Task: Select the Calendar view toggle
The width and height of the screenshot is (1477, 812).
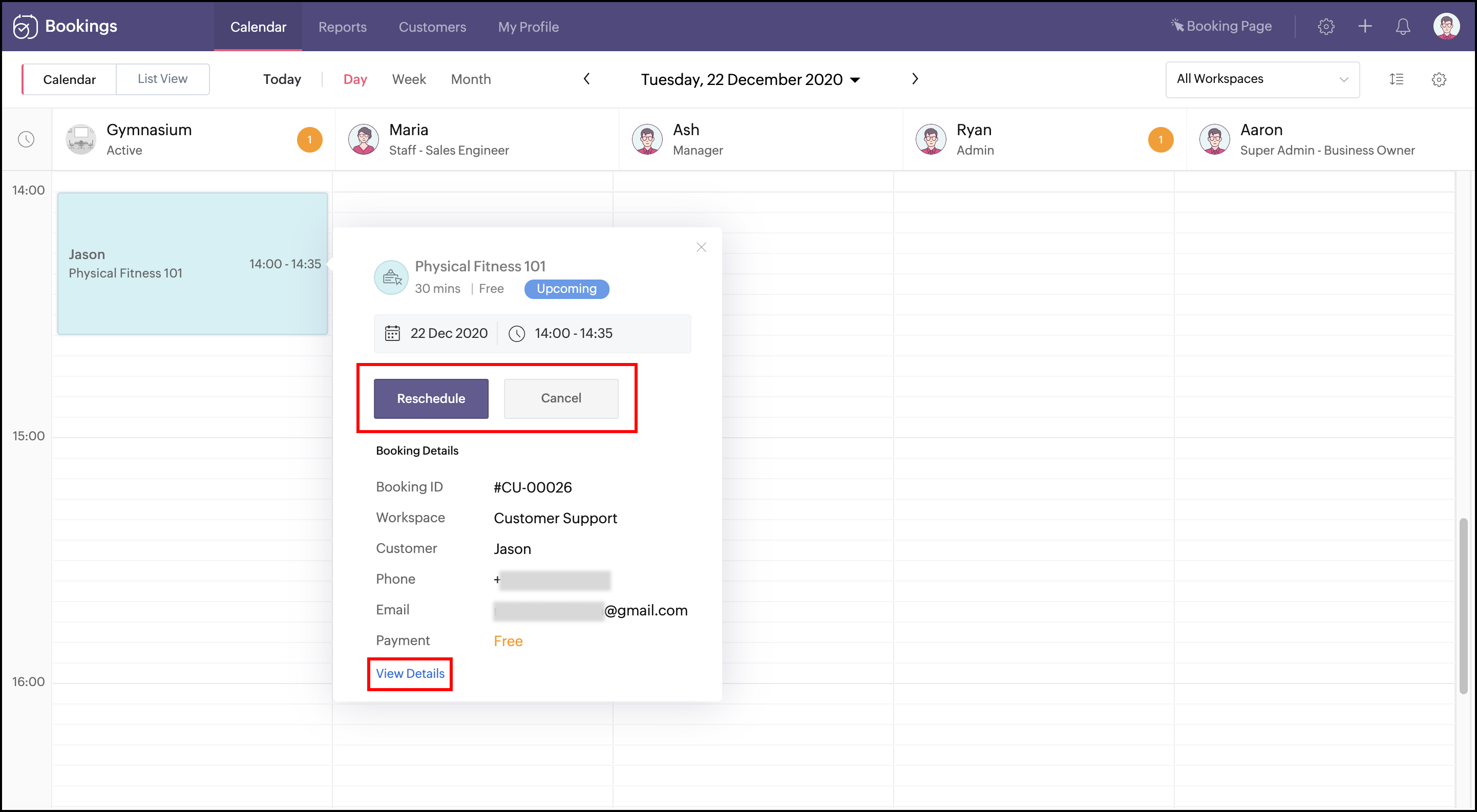Action: [x=69, y=79]
